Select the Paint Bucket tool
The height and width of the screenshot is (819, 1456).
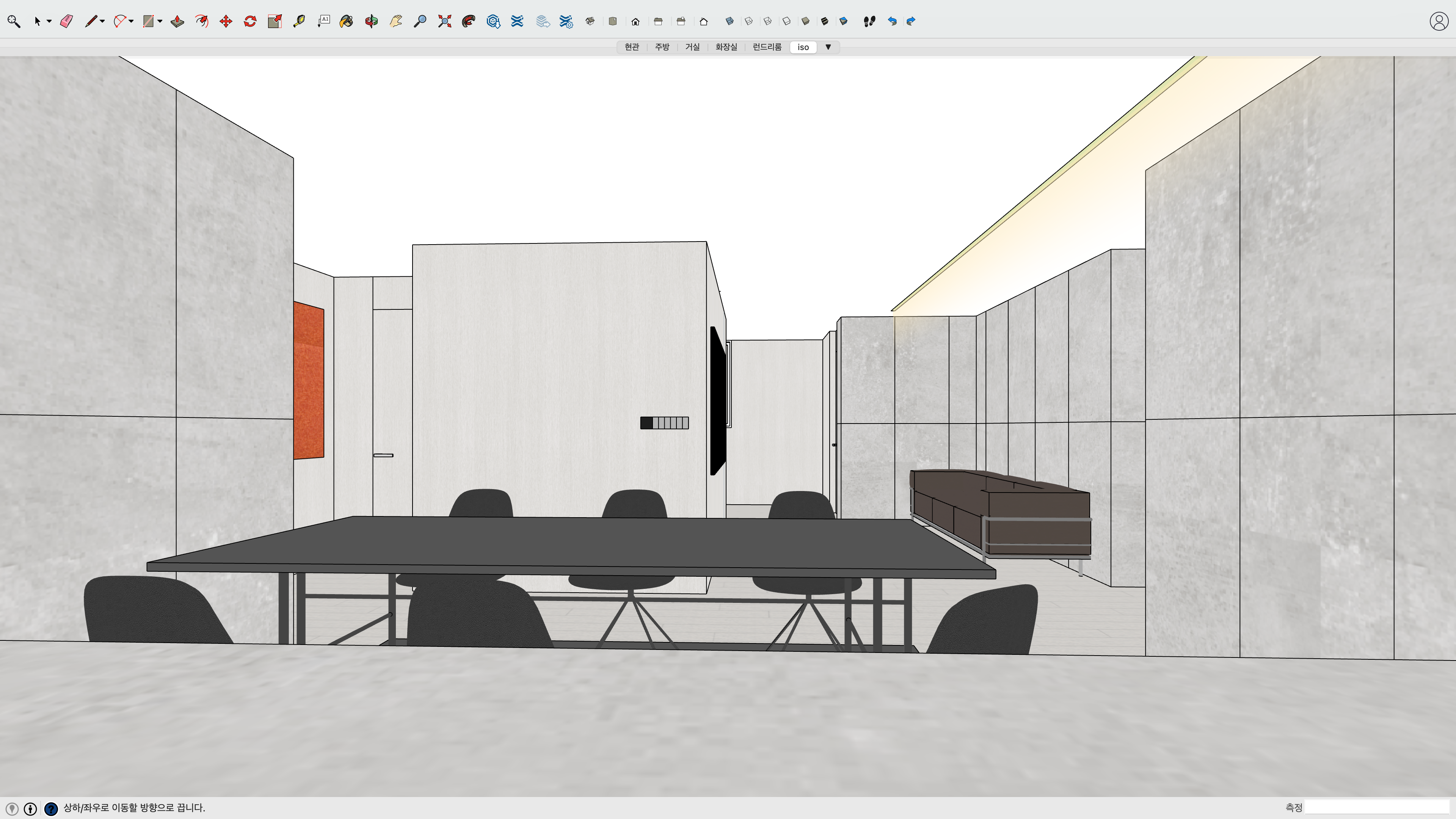tap(347, 22)
